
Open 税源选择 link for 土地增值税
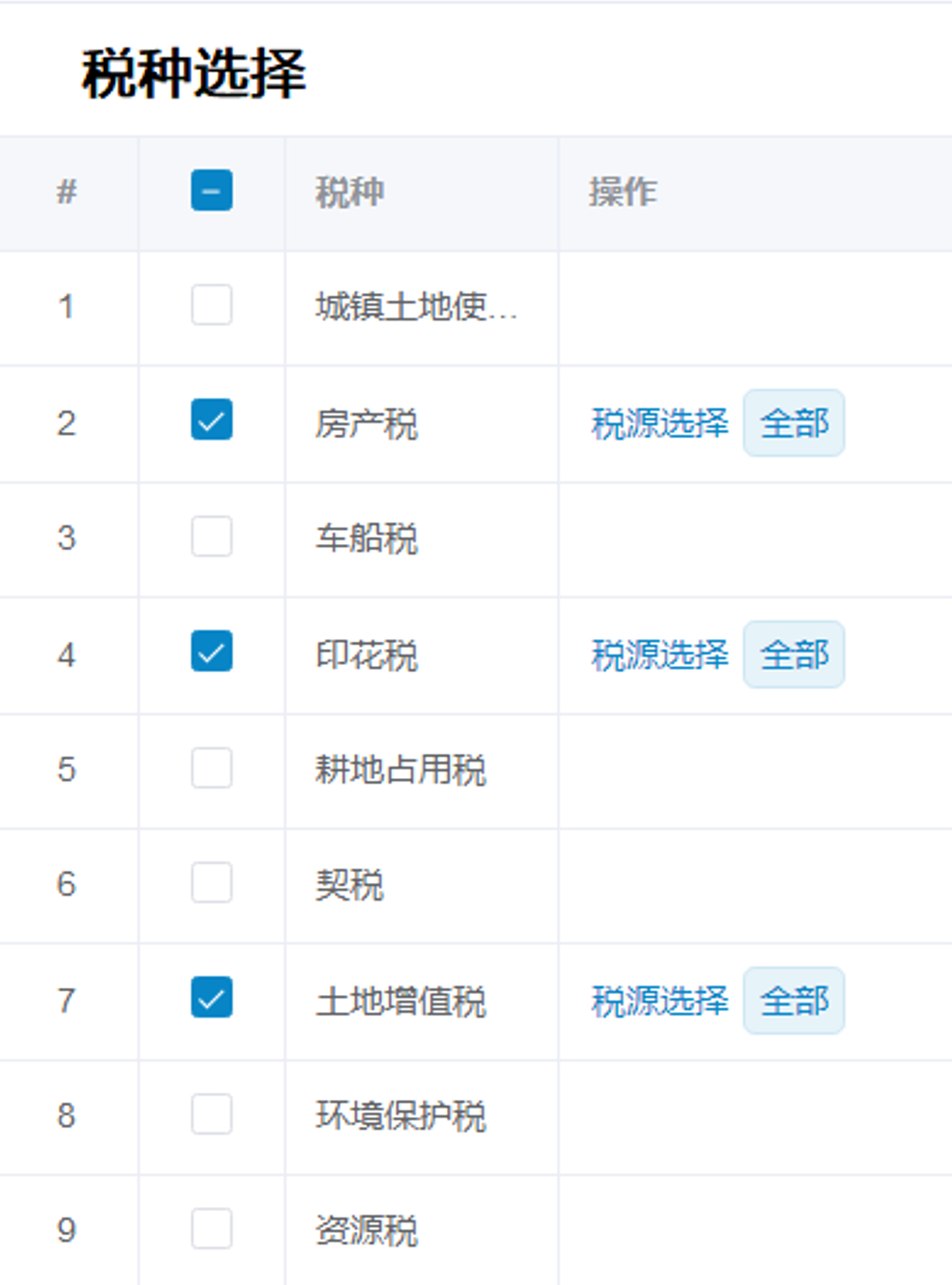coord(659,1000)
